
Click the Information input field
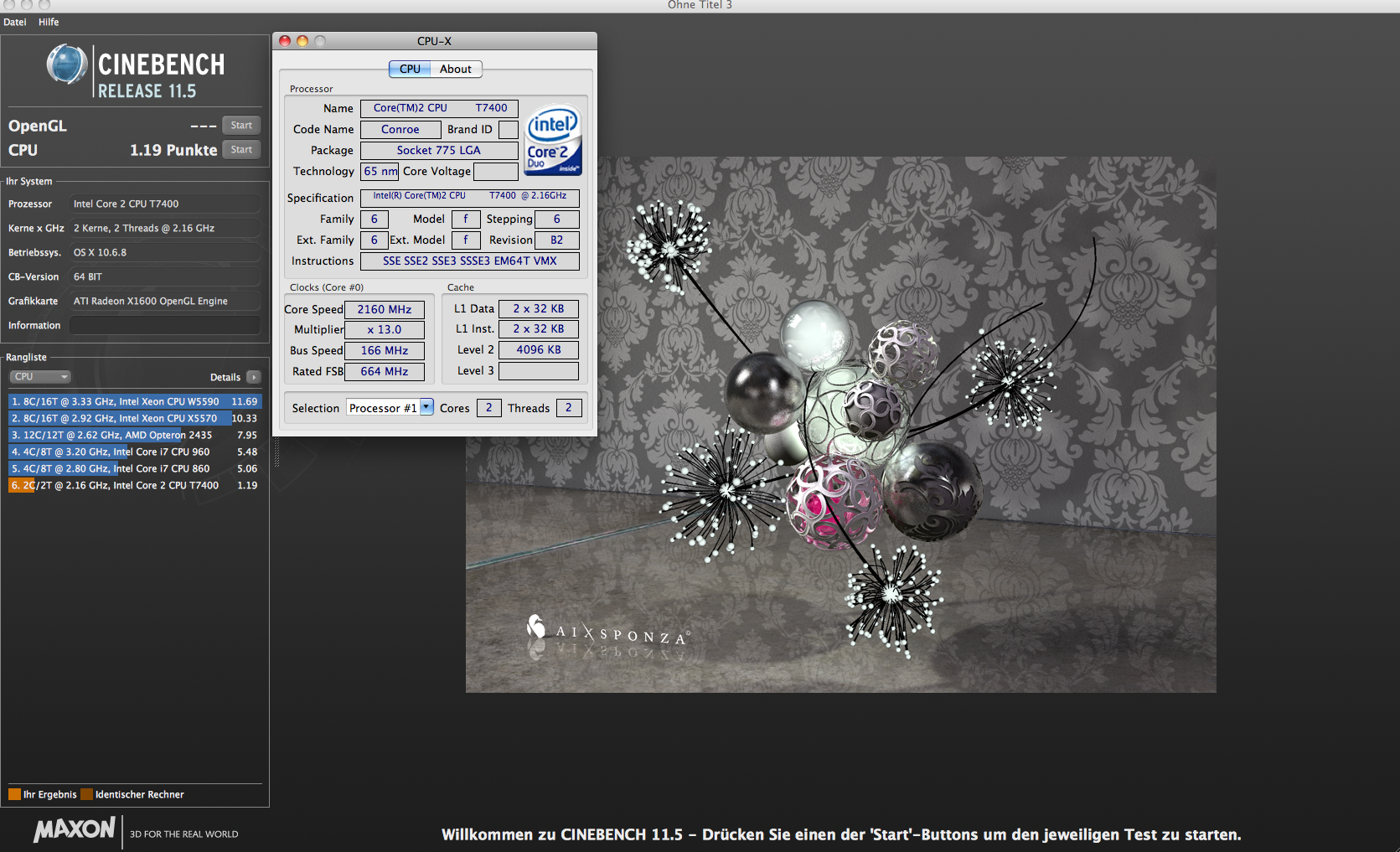[x=165, y=325]
